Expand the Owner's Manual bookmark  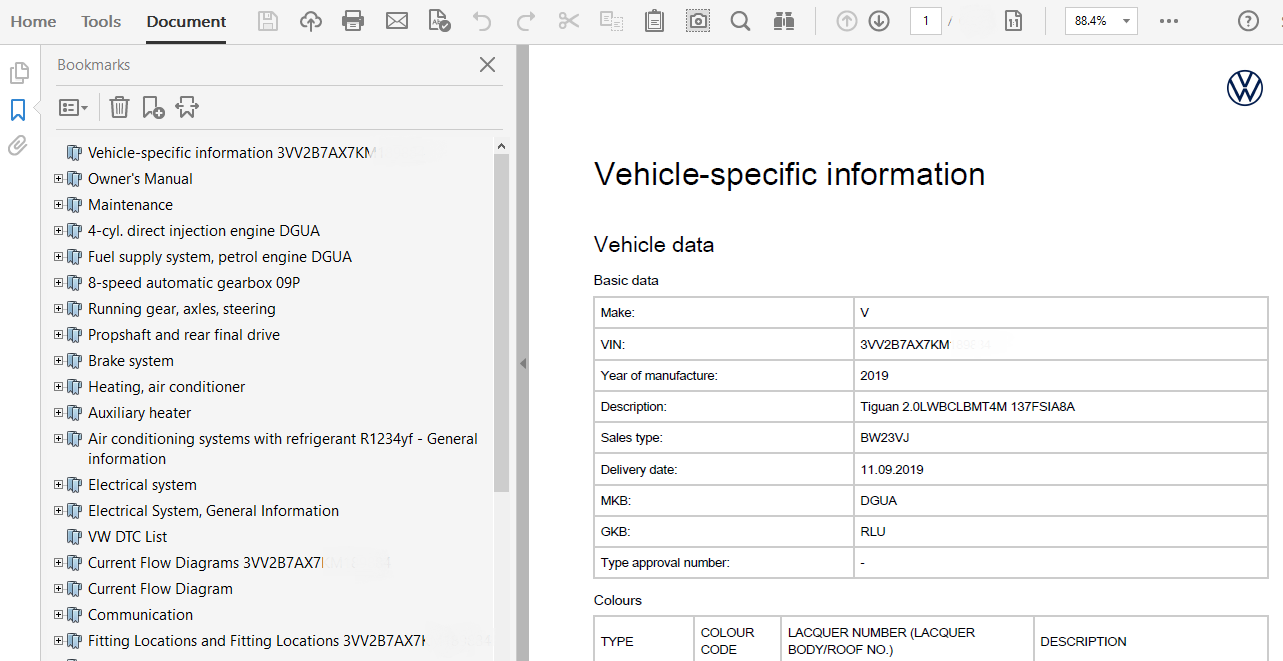[x=58, y=179]
